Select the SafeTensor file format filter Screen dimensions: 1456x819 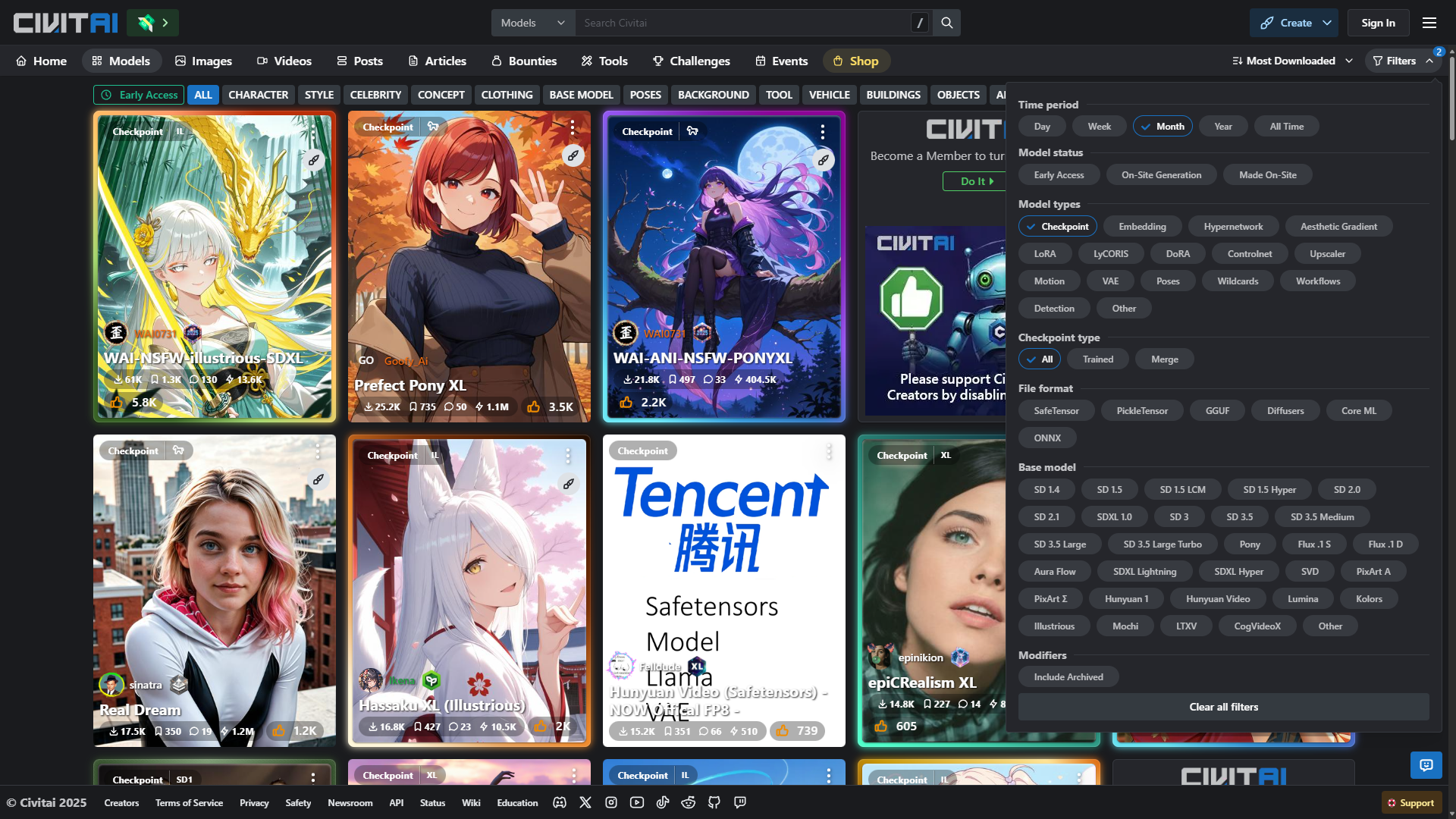(x=1056, y=411)
